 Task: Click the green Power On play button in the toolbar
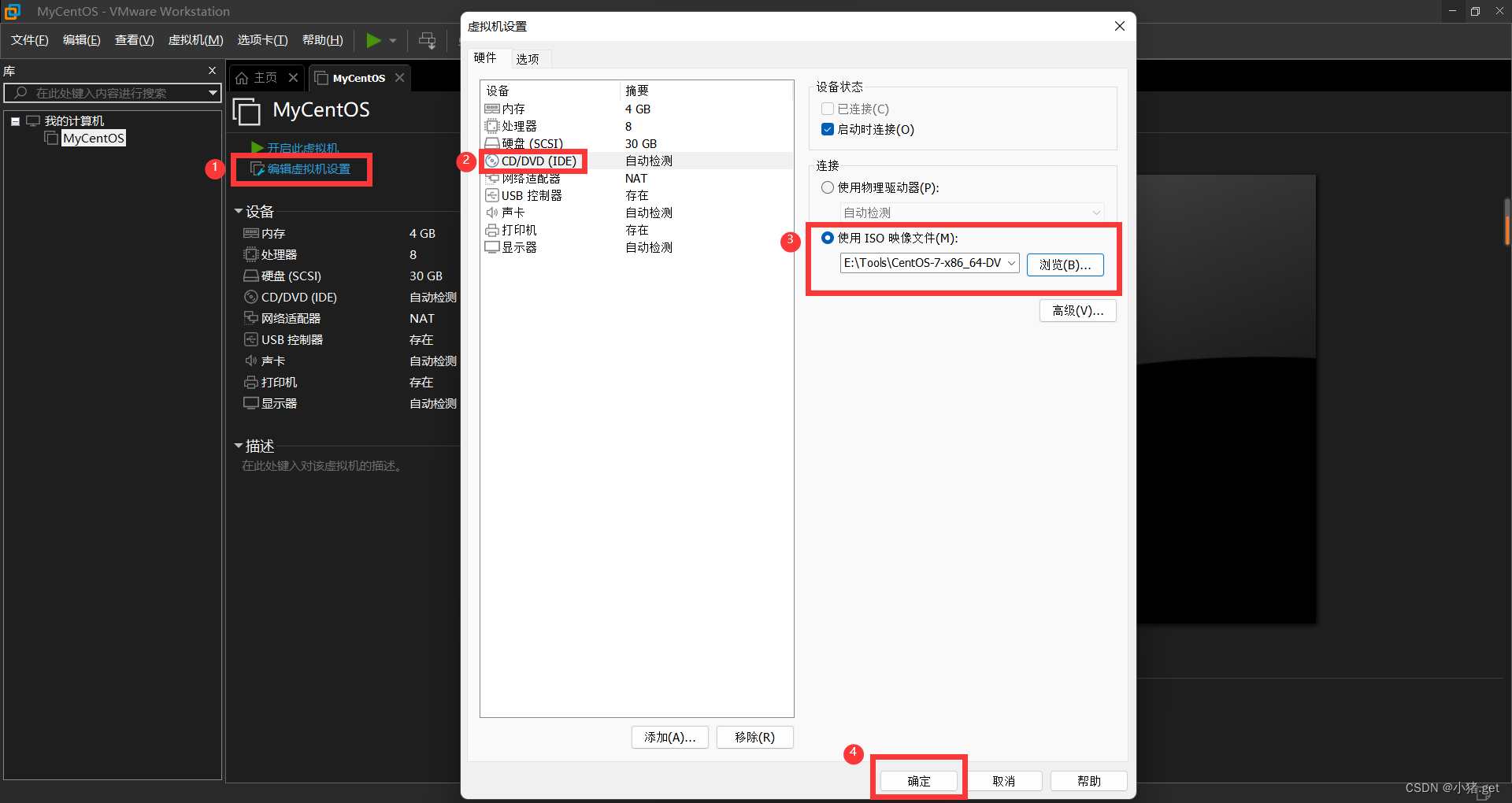pos(373,40)
